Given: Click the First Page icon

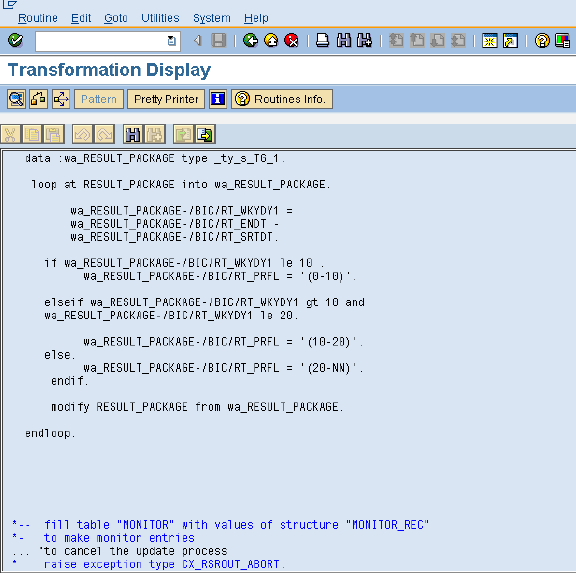Looking at the screenshot, I should click(396, 40).
